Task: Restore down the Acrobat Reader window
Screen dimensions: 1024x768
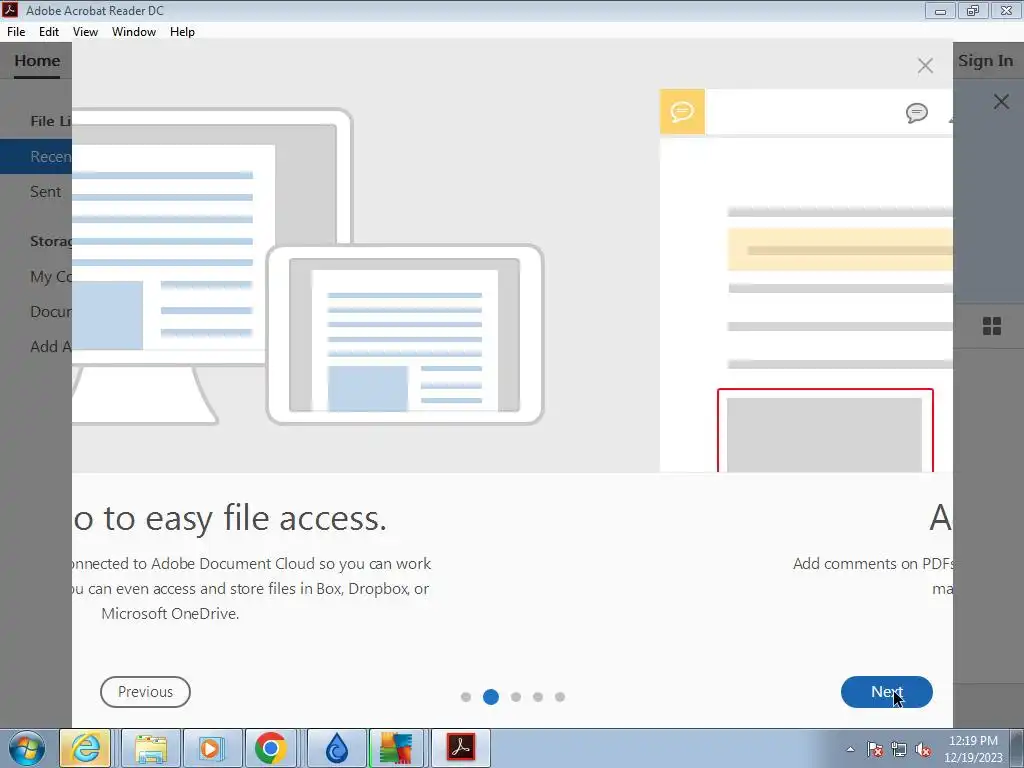Action: (x=973, y=10)
